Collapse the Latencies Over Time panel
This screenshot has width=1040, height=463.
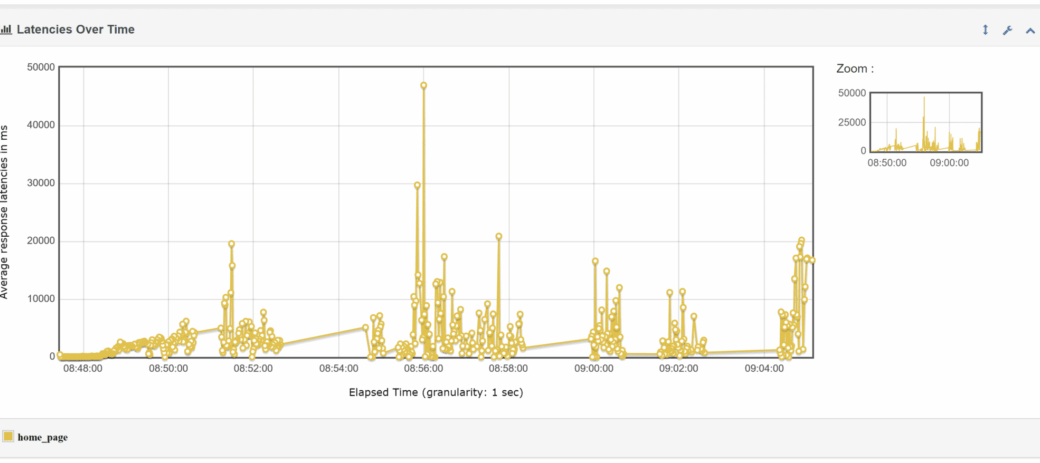(x=1030, y=30)
